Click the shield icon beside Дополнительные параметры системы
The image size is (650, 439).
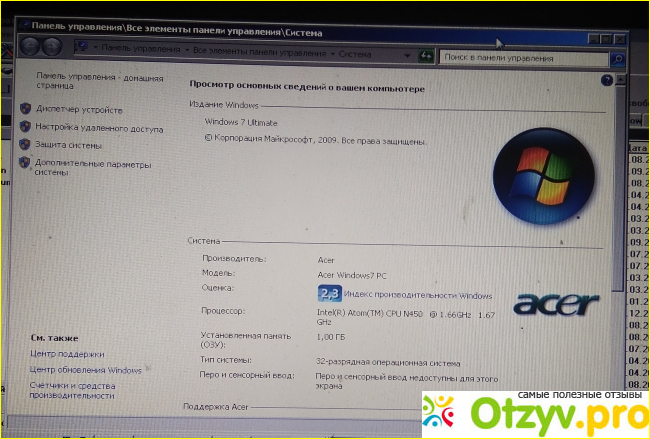25,162
